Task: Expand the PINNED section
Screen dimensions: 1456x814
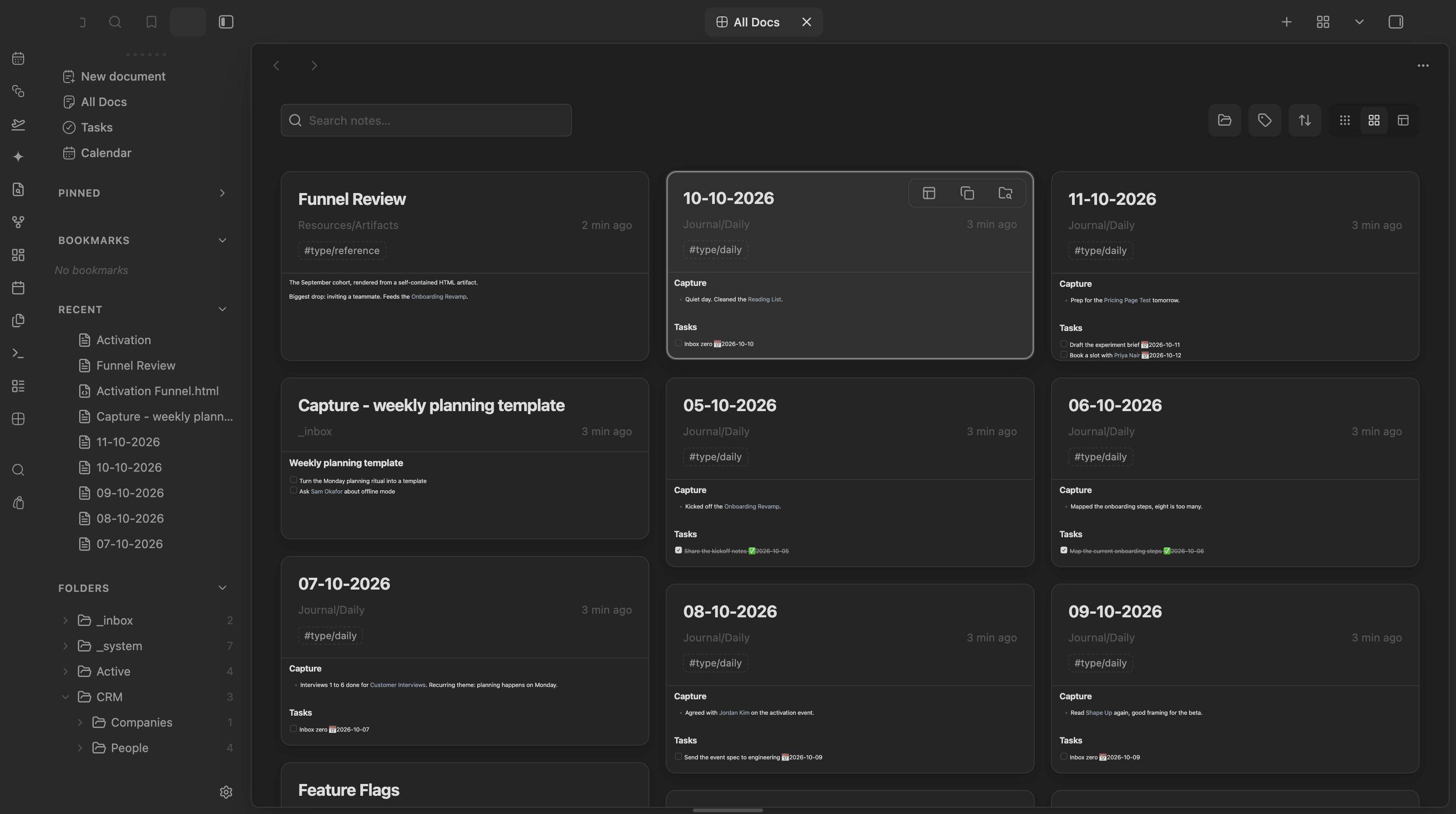Action: click(222, 193)
